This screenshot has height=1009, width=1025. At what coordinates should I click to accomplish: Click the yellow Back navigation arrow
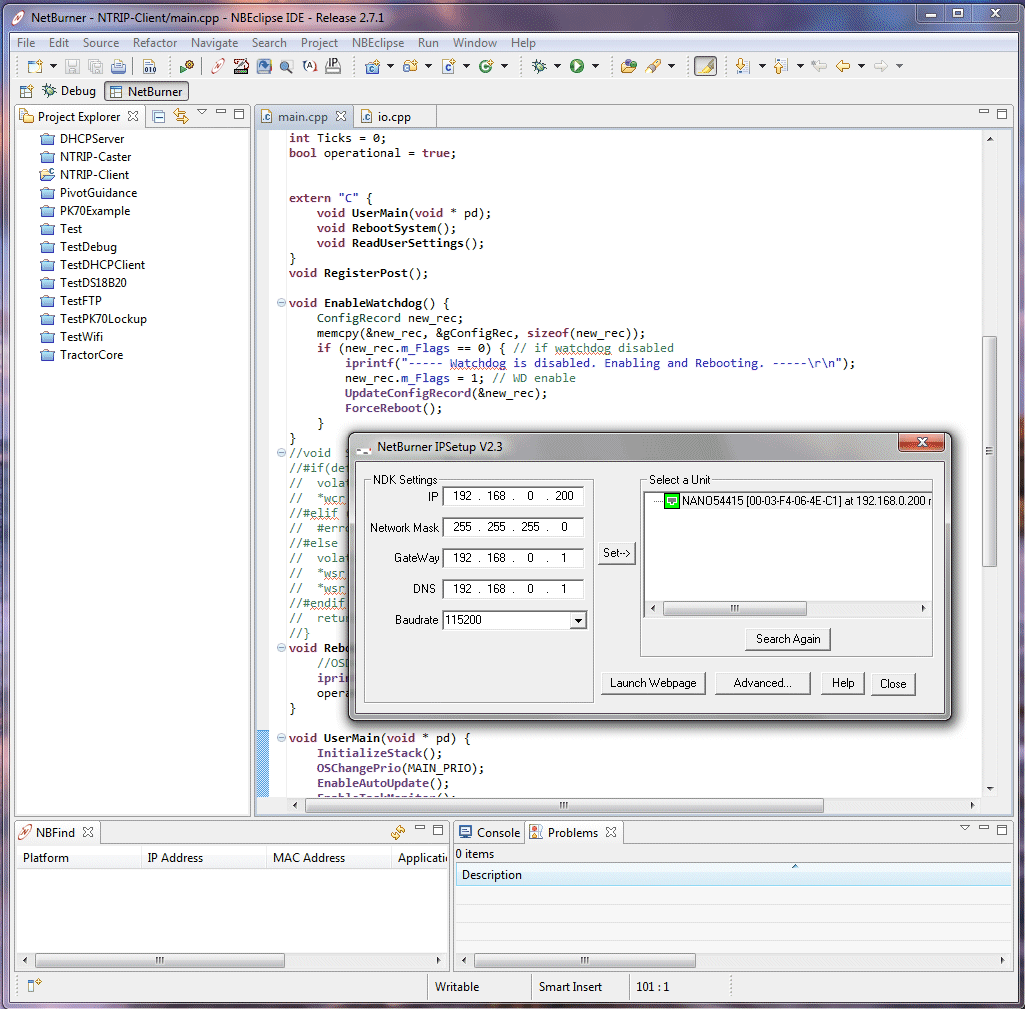click(x=843, y=66)
